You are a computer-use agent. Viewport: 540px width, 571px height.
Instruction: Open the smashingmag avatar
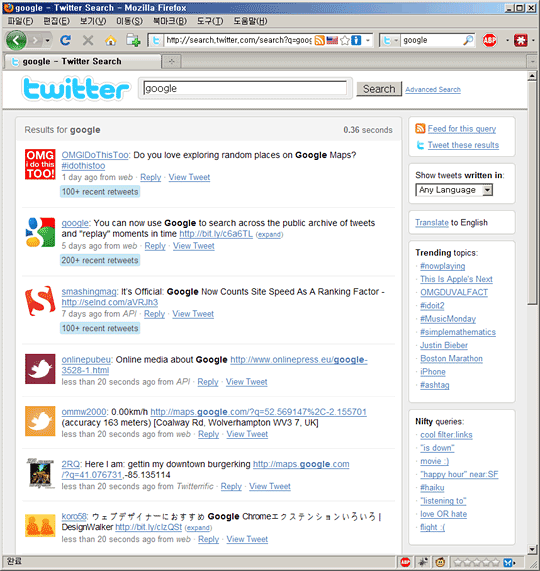tap(40, 301)
